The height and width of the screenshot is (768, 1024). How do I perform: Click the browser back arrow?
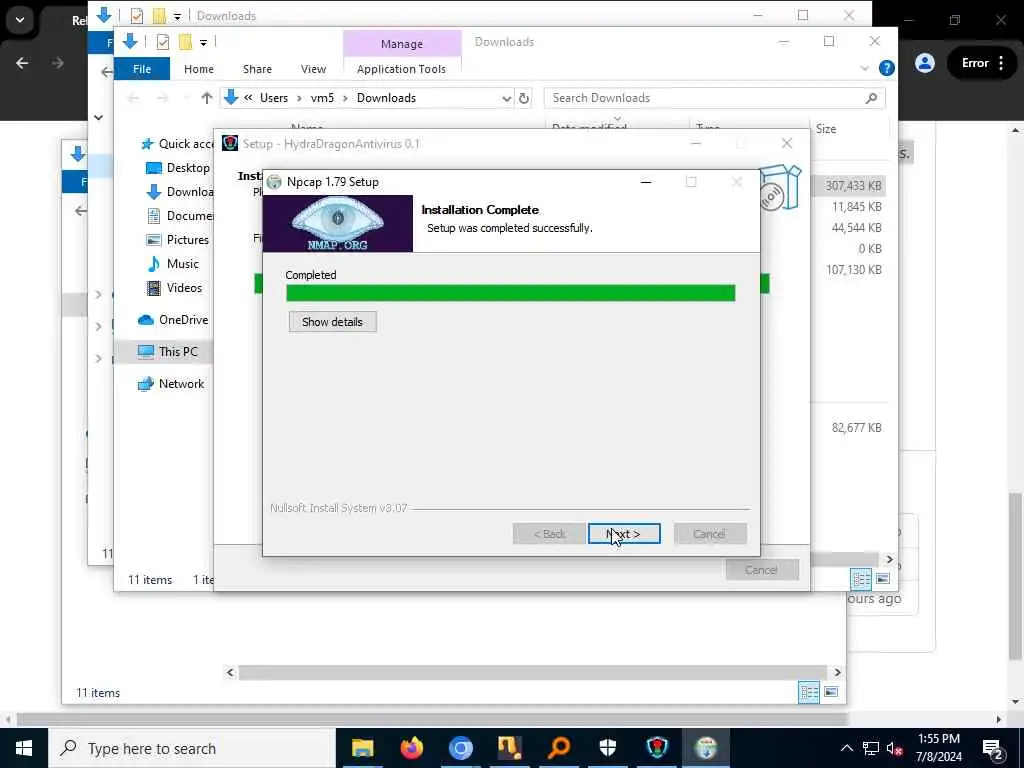tap(22, 63)
